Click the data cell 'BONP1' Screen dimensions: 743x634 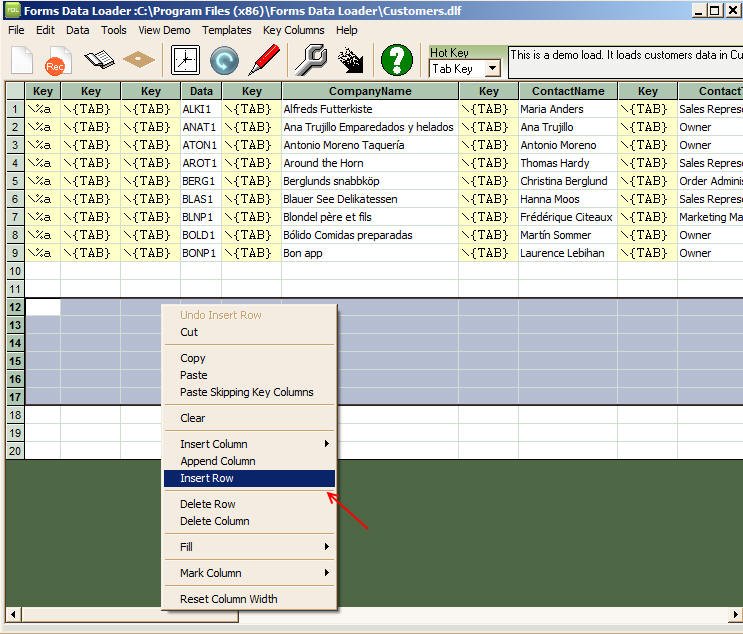click(201, 253)
